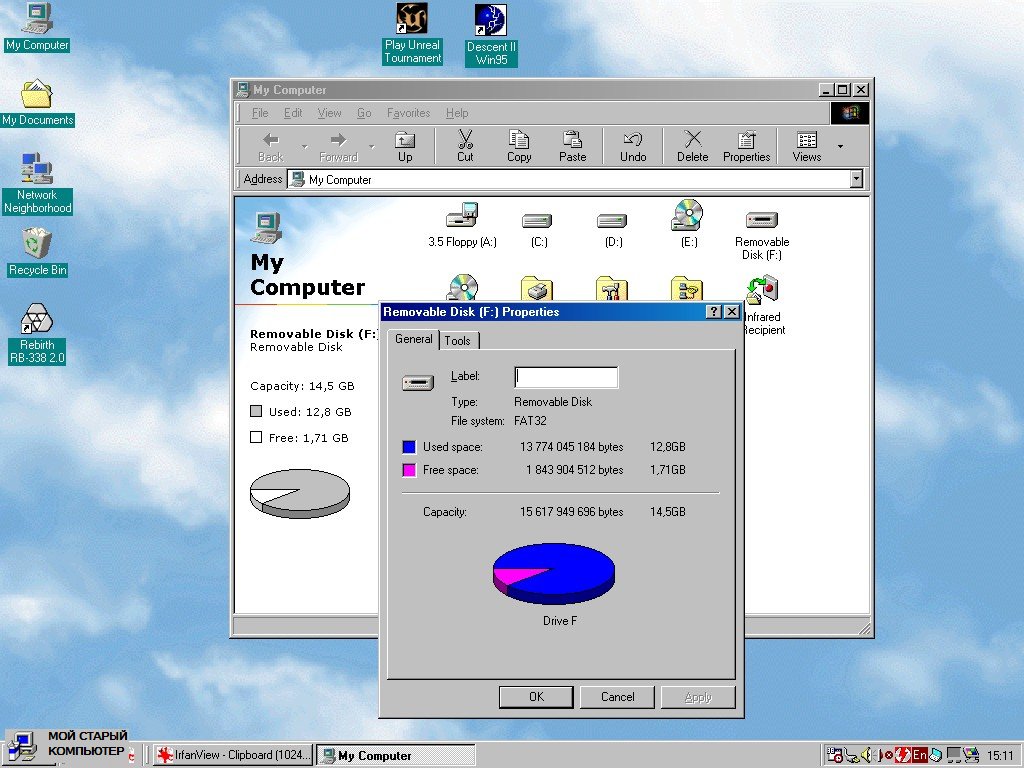This screenshot has width=1024, height=768.
Task: Click the Cut toolbar icon
Action: [x=465, y=146]
